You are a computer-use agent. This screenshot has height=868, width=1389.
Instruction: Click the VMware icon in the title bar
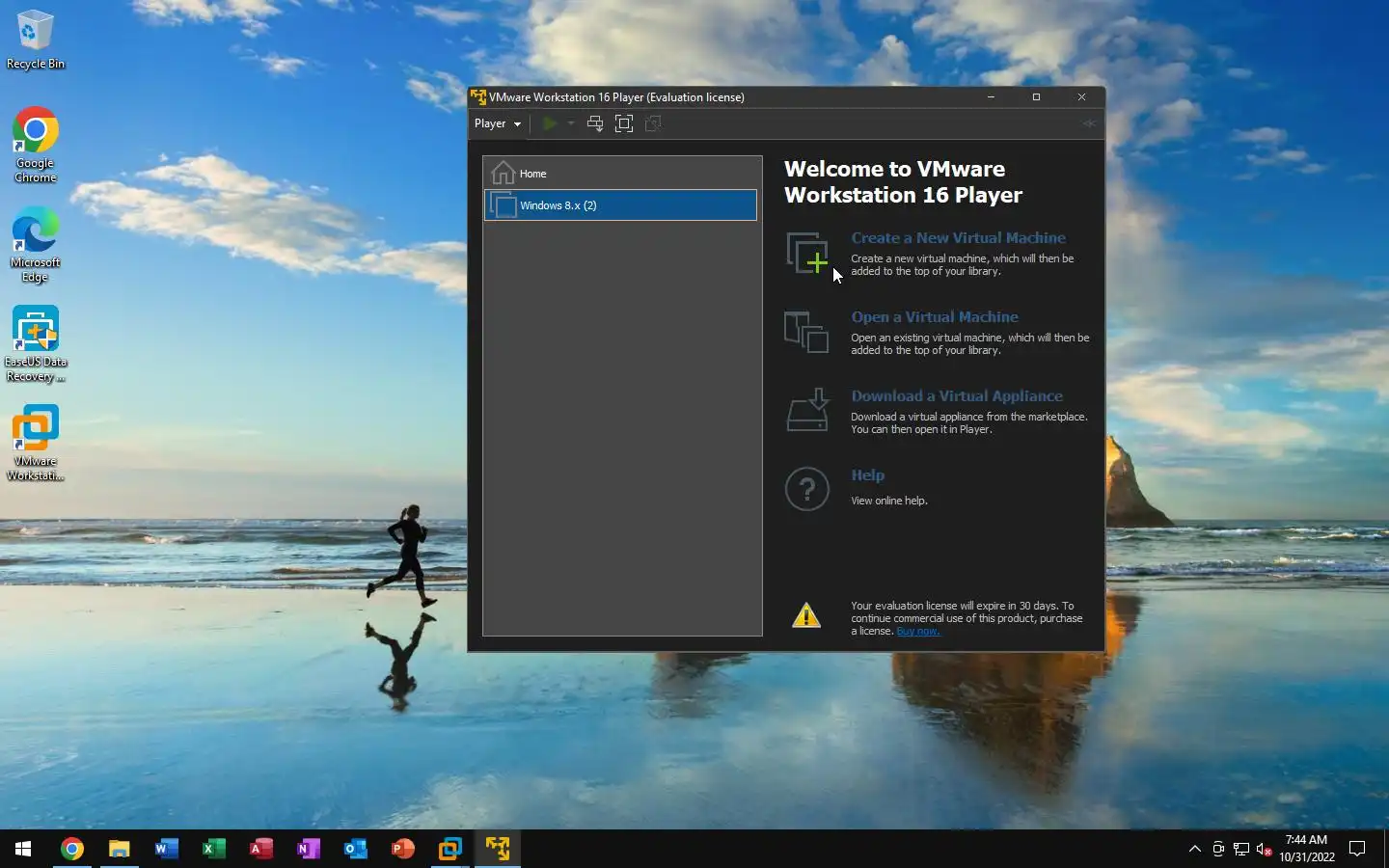click(x=478, y=96)
